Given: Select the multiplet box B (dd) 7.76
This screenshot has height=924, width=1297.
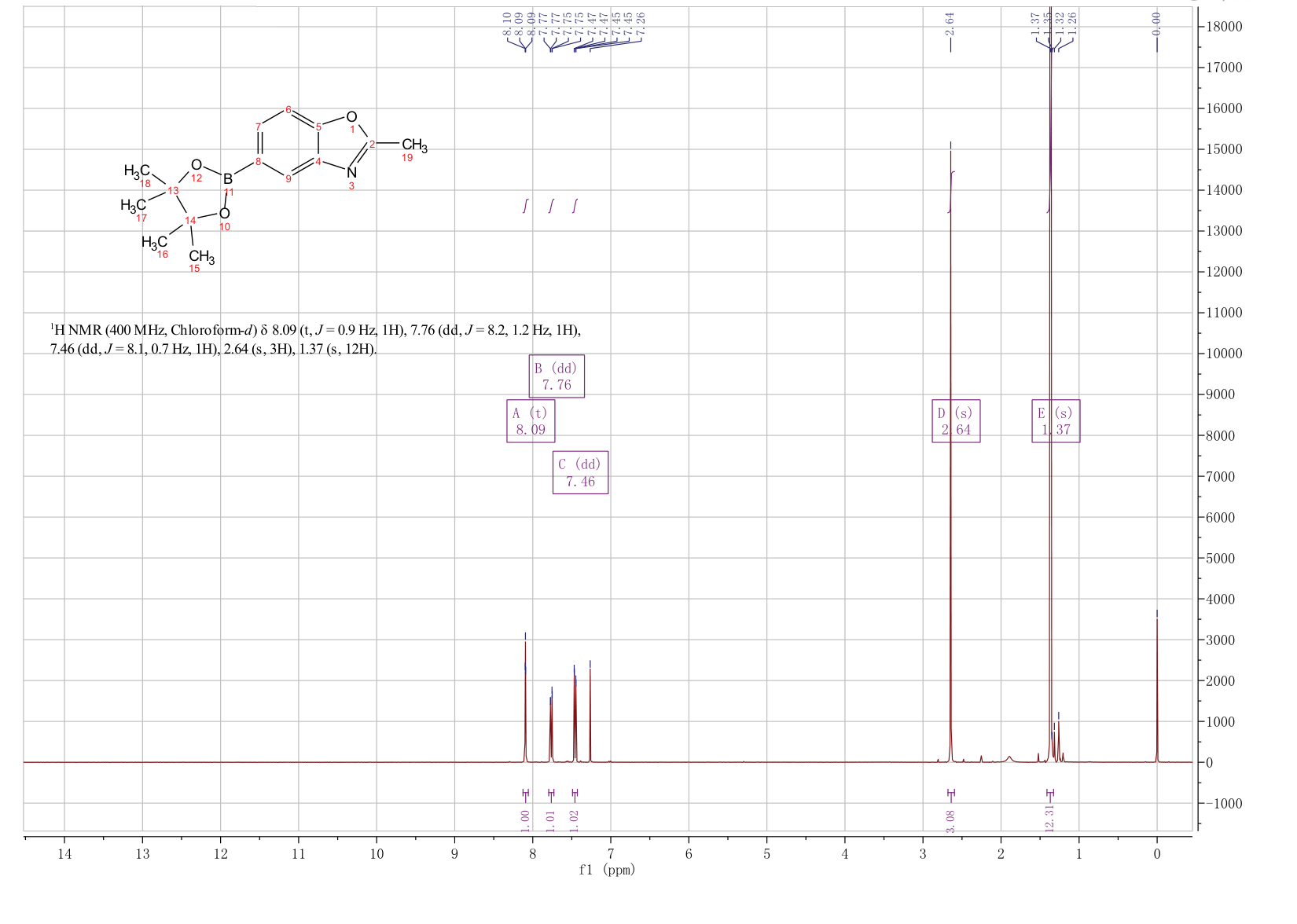Looking at the screenshot, I should coord(557,376).
